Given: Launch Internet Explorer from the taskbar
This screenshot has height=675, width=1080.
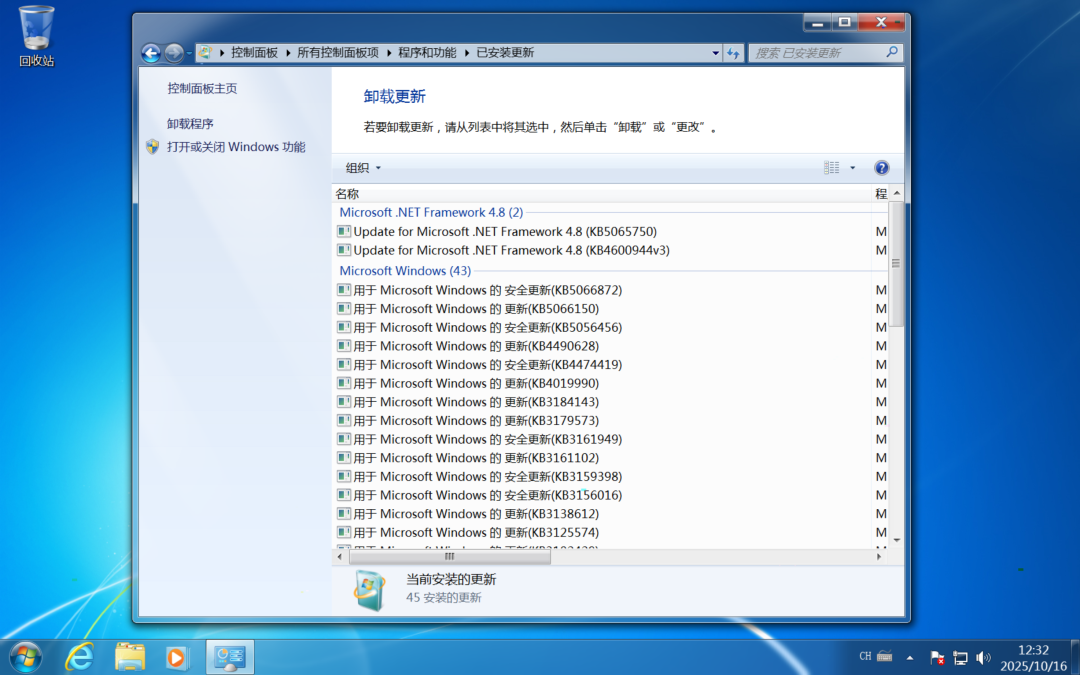Looking at the screenshot, I should click(x=79, y=657).
